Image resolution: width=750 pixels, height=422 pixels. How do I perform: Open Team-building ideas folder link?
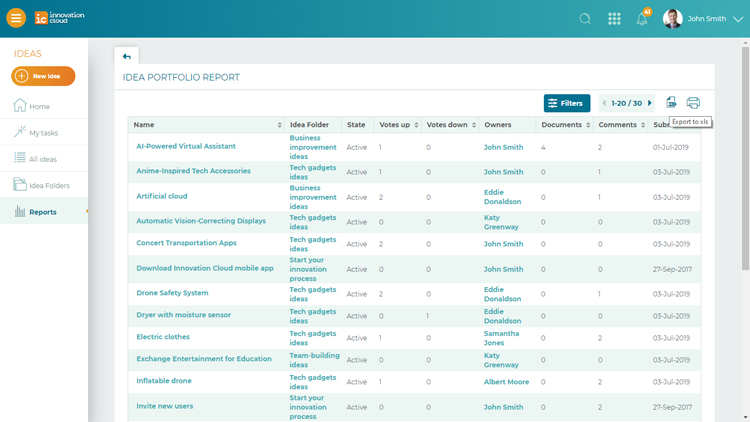tap(314, 360)
